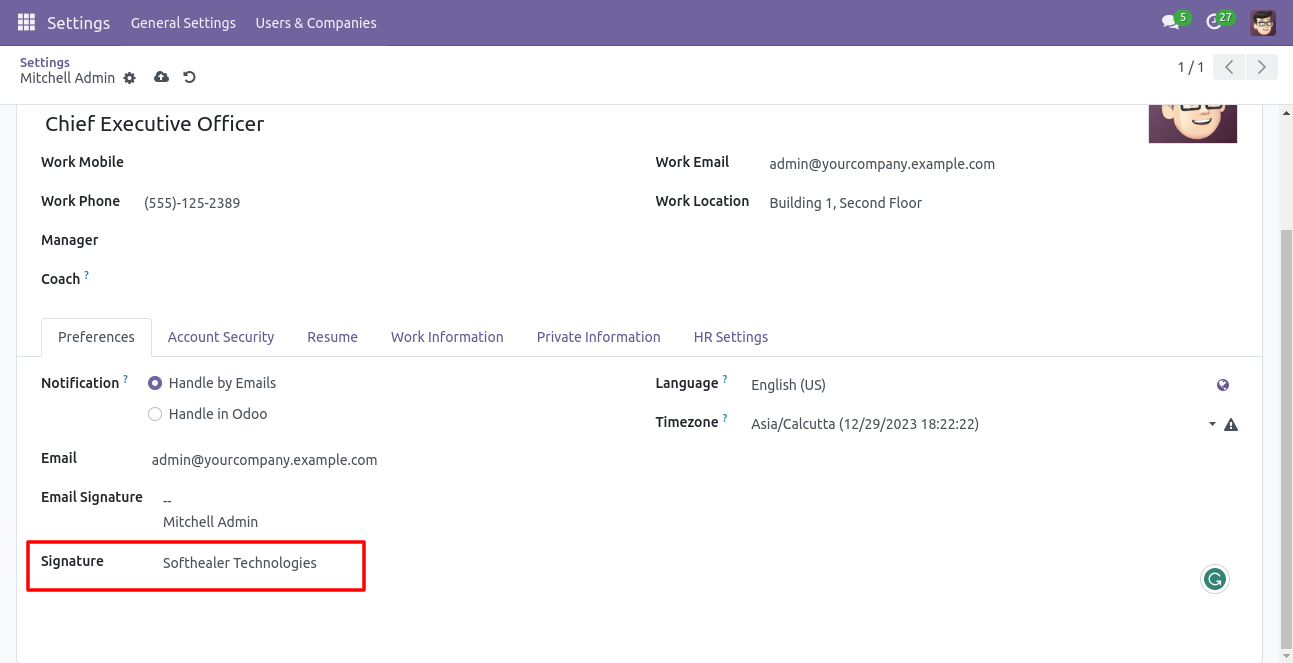The height and width of the screenshot is (663, 1293).
Task: Switch to Work Information tab
Action: pos(447,337)
